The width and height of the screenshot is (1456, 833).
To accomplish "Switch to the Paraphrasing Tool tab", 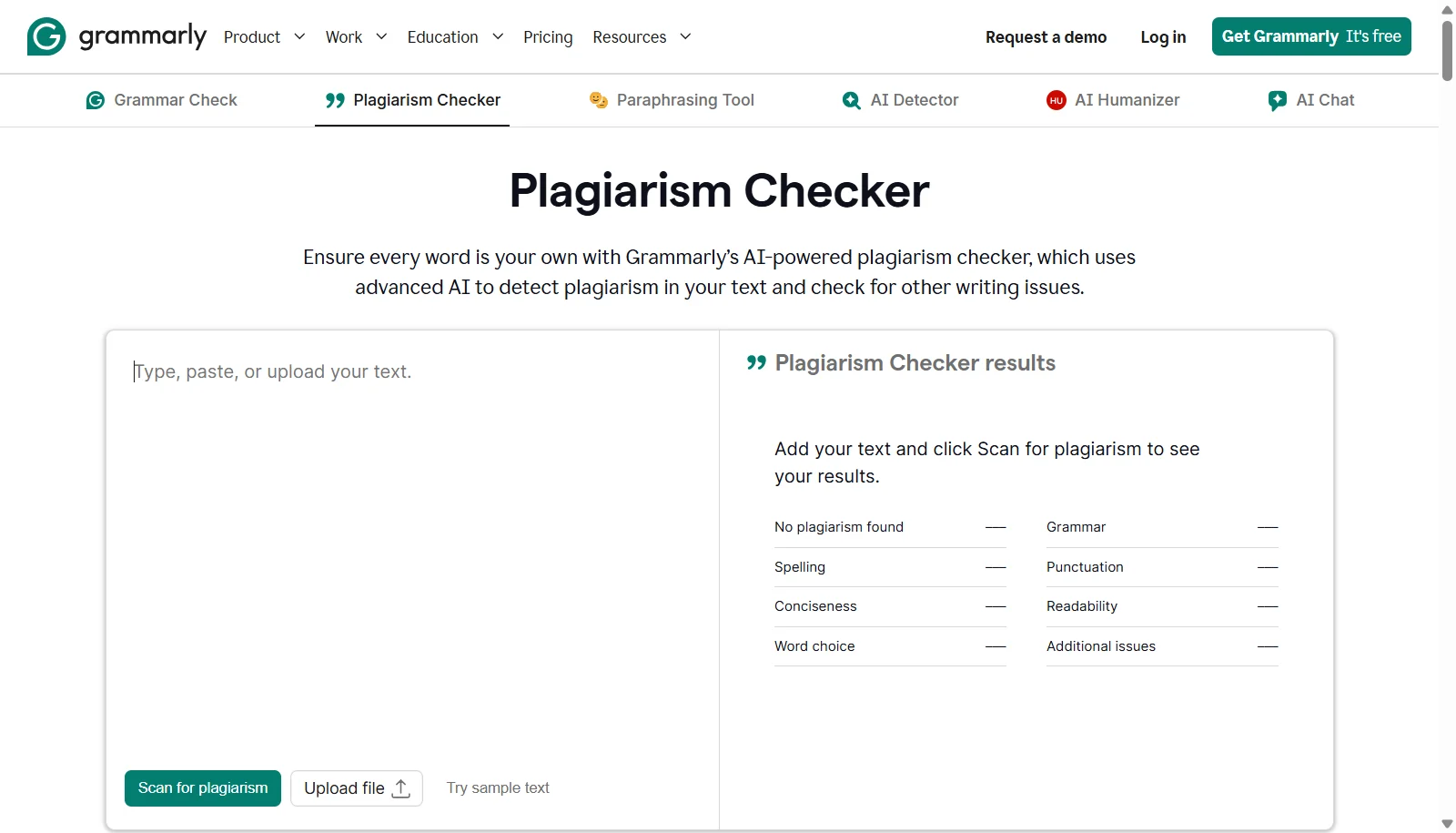I will pyautogui.click(x=672, y=100).
